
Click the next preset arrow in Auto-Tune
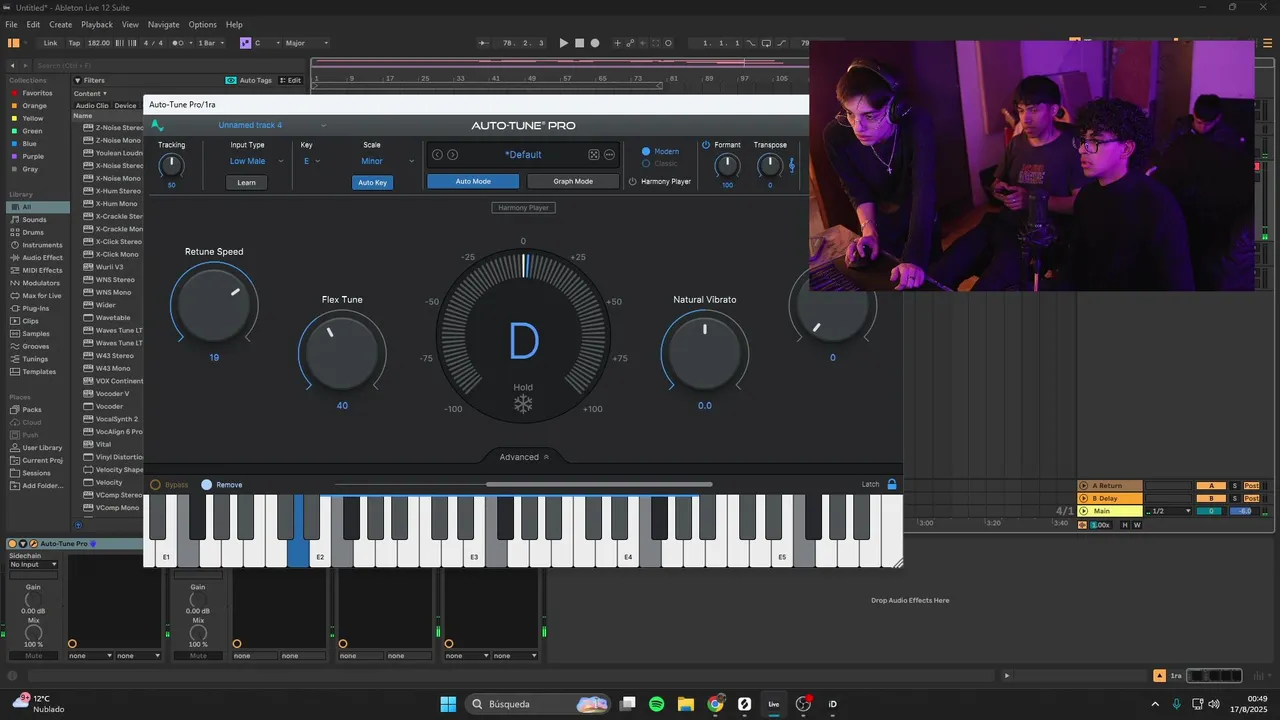pos(453,155)
